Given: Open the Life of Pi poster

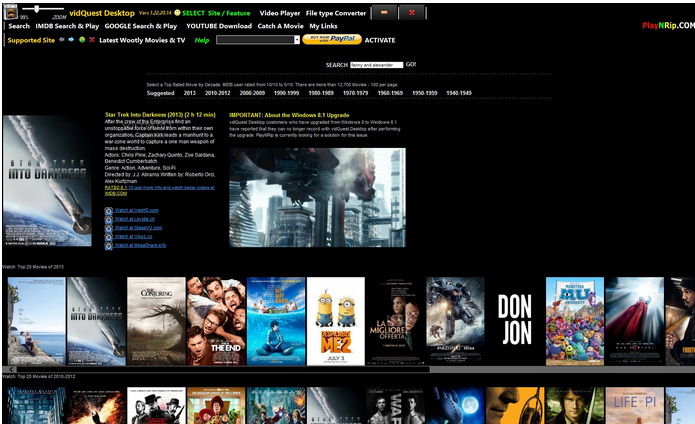Looking at the screenshot, I should pyautogui.click(x=635, y=405).
